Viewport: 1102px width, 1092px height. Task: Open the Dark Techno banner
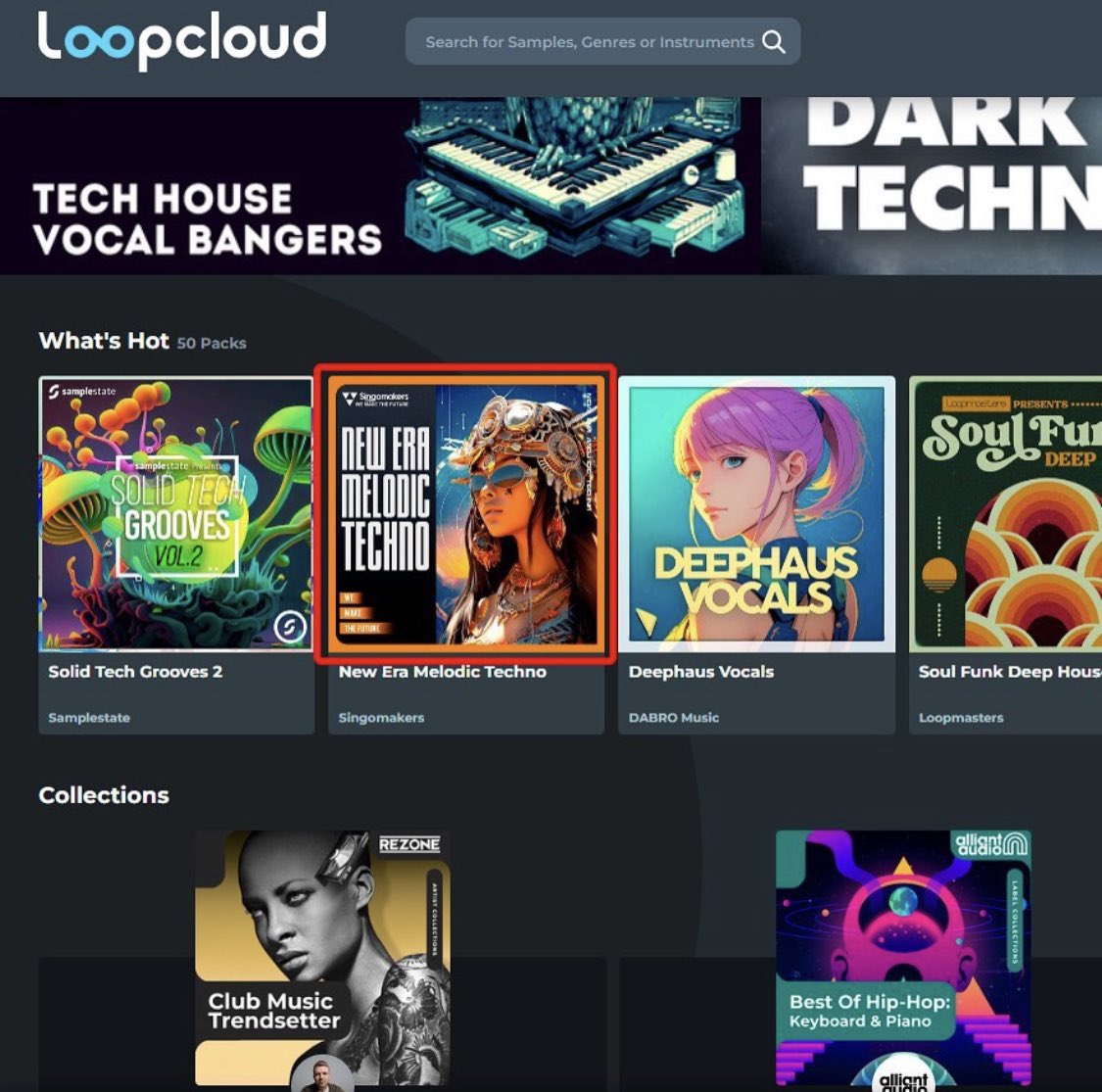932,185
